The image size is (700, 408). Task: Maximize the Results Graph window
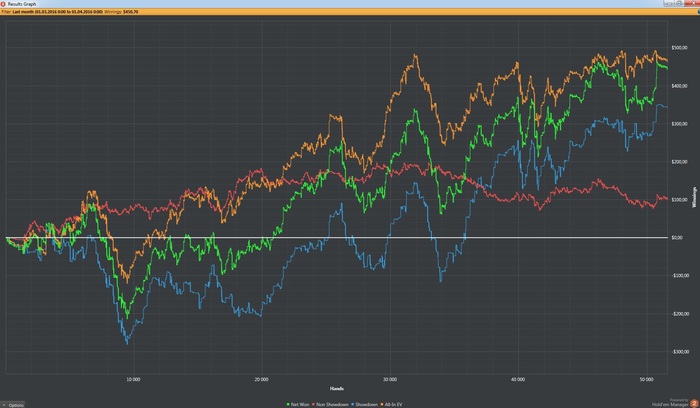(x=679, y=3)
